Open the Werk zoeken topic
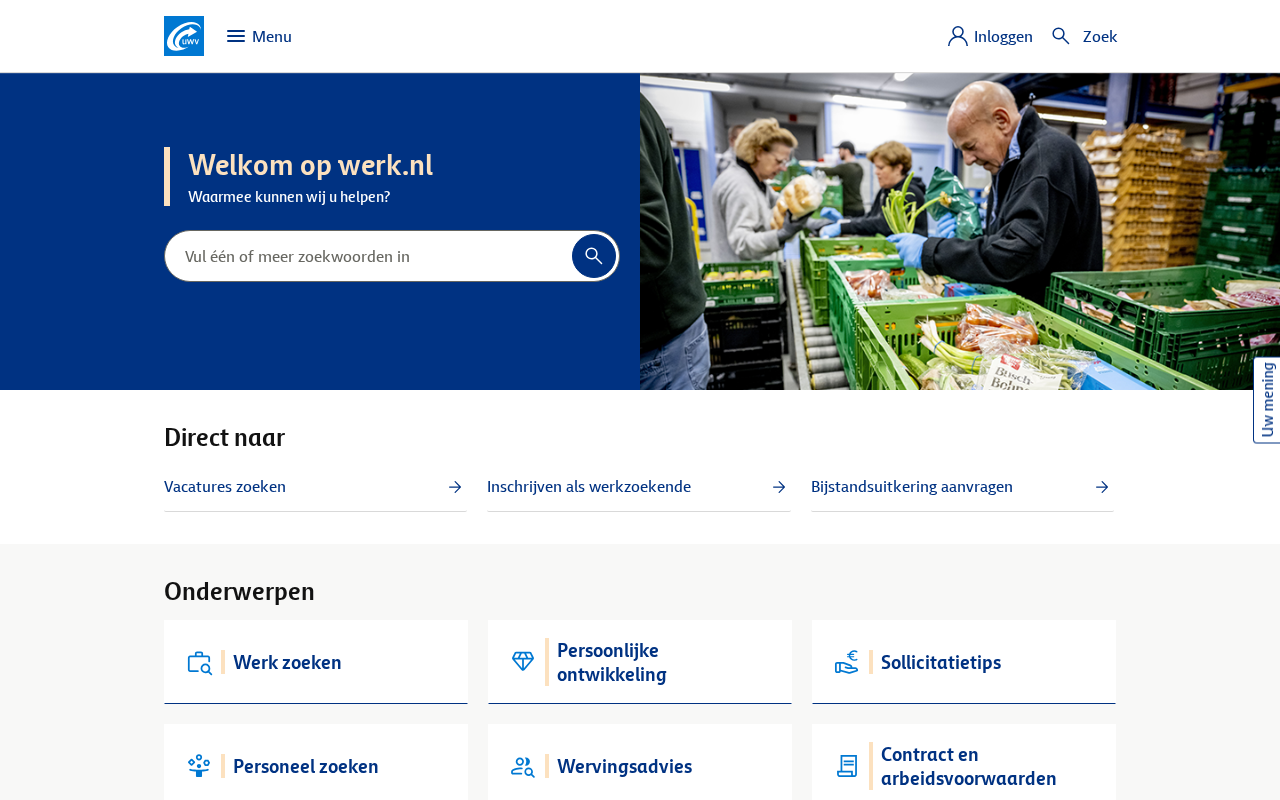Screen dimensions: 1280x800 (316, 662)
